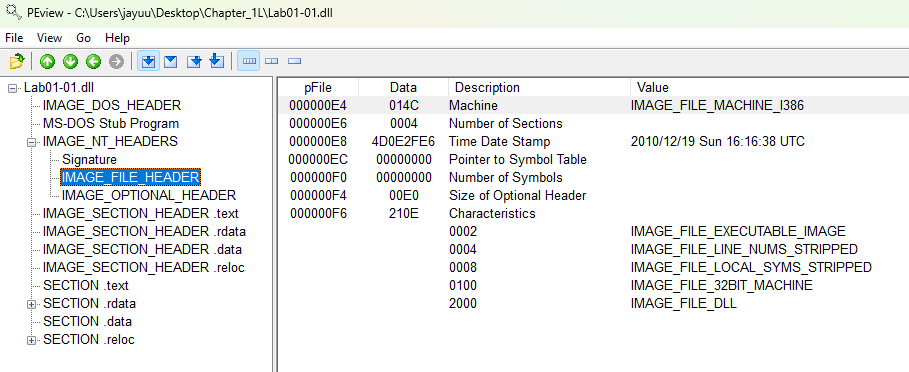
Task: Select the IMAGE_NT_HEADERS tree item
Action: click(110, 142)
